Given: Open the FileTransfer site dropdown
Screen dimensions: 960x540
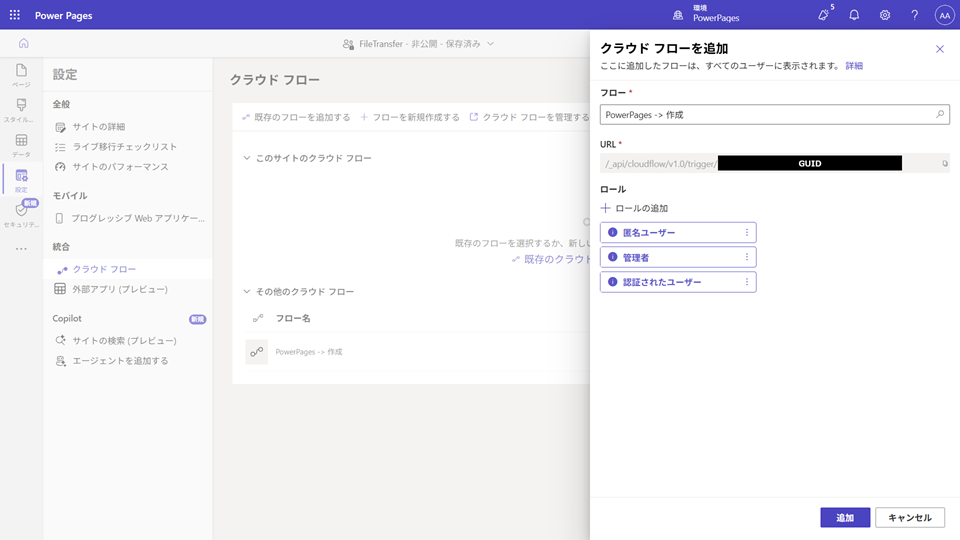Looking at the screenshot, I should click(x=490, y=43).
